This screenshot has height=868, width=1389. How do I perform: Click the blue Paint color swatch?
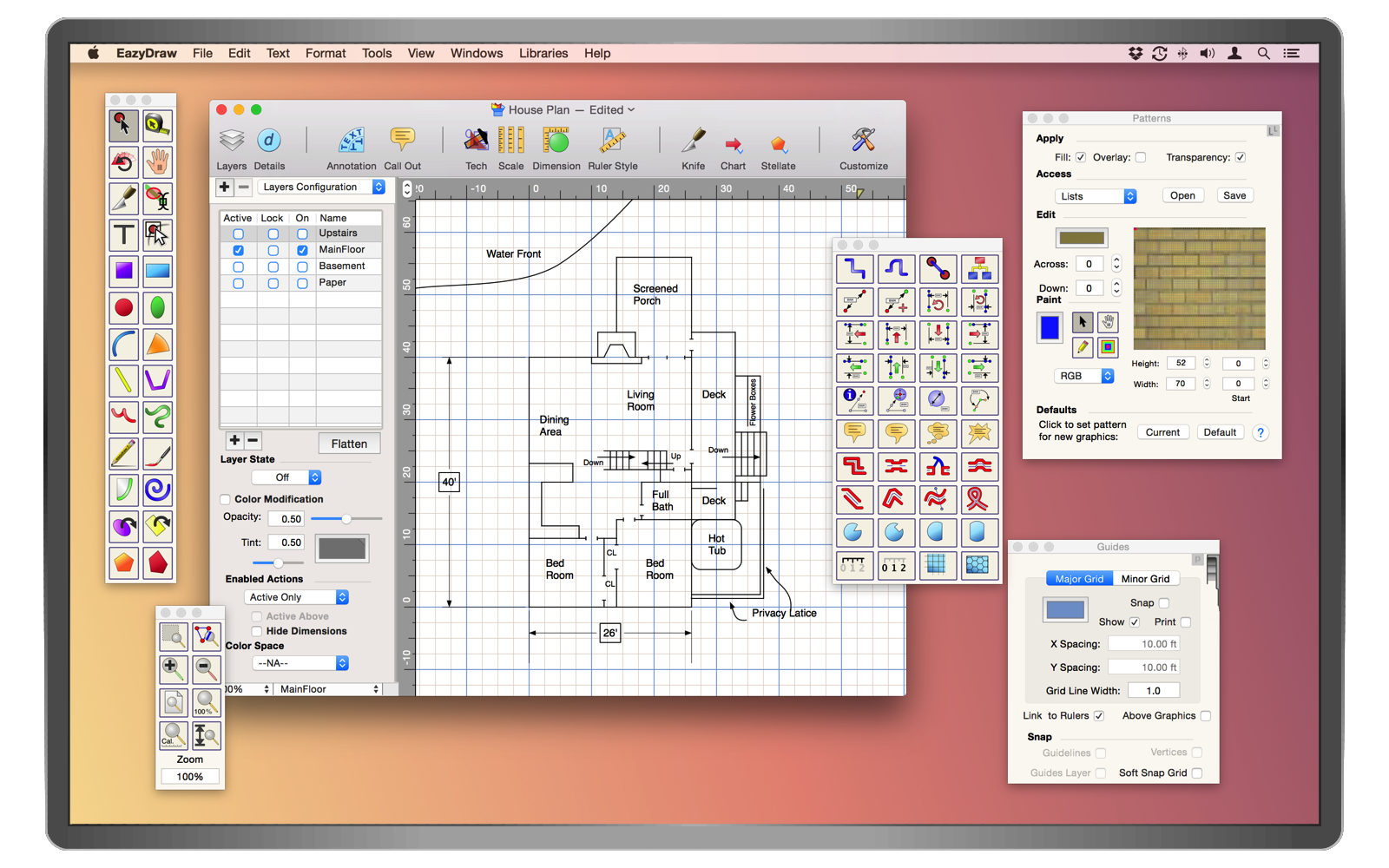(x=1050, y=328)
